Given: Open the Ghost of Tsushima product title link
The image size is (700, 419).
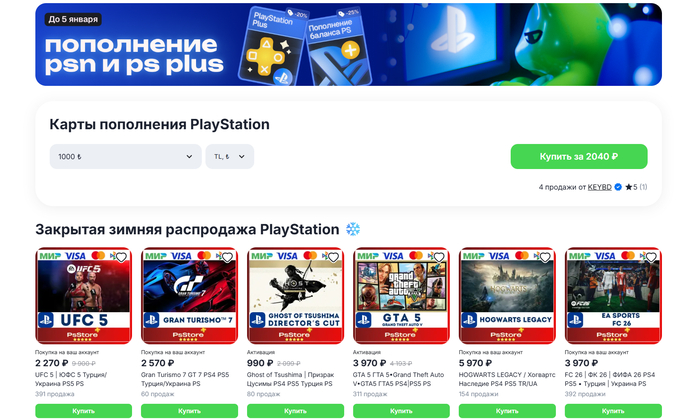Looking at the screenshot, I should click(290, 379).
